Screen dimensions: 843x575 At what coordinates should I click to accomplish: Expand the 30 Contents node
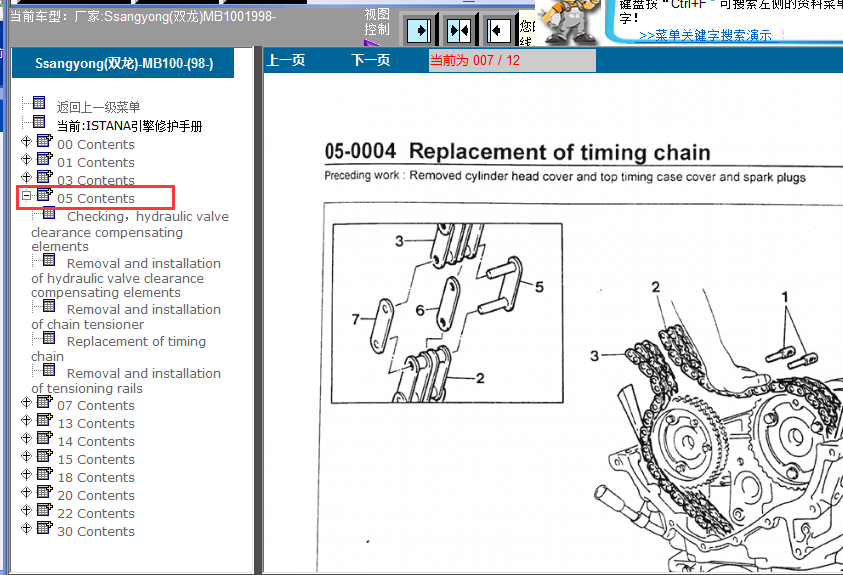pyautogui.click(x=26, y=528)
